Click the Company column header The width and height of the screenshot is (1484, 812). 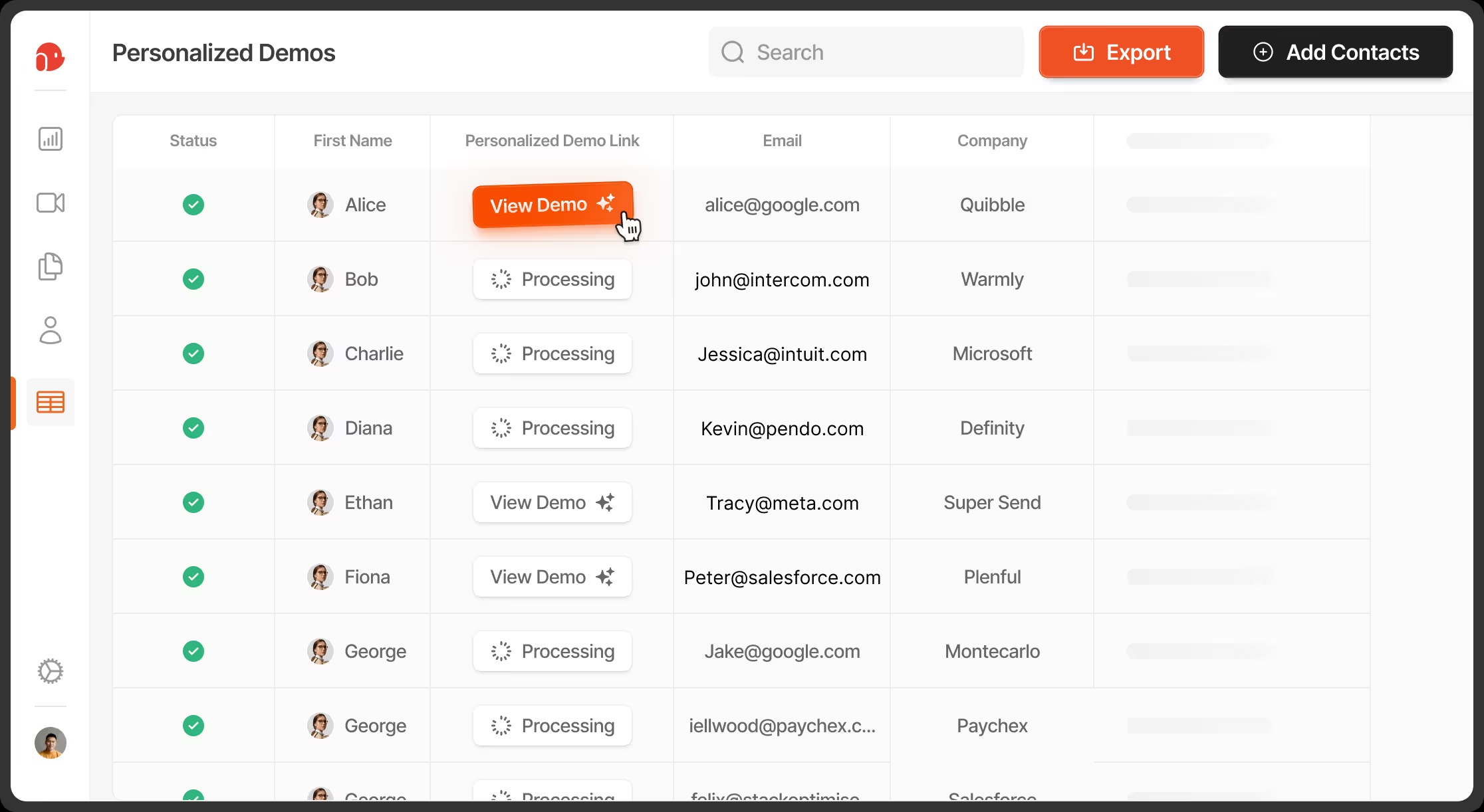pos(992,141)
